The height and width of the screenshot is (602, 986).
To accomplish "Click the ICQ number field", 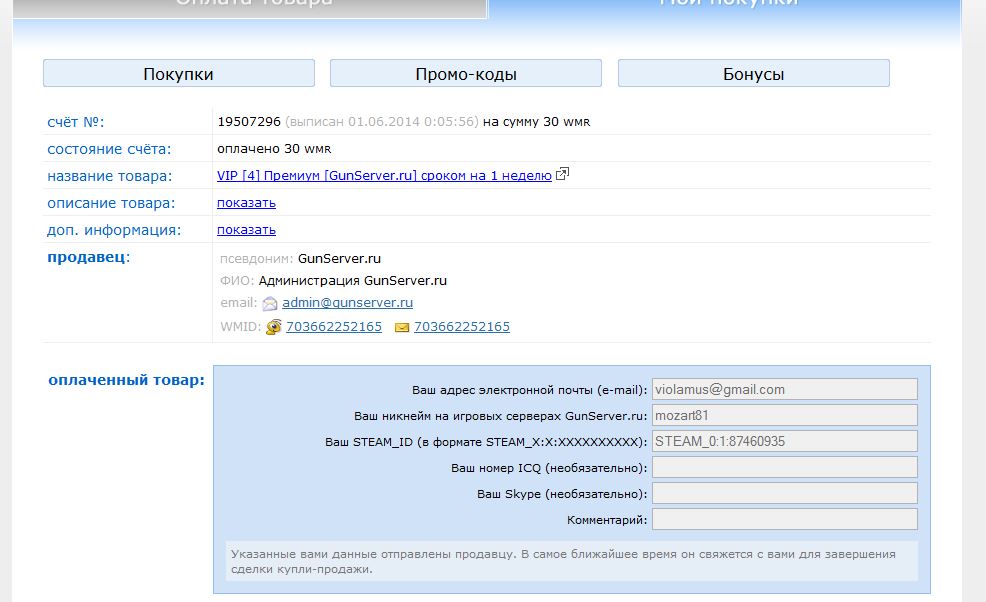I will click(x=784, y=467).
